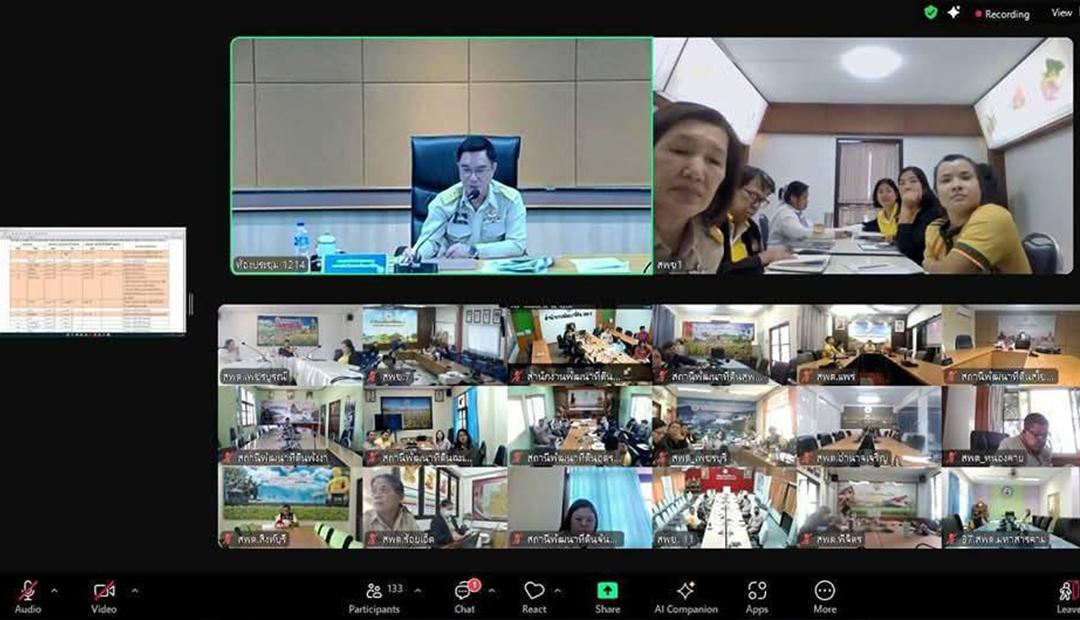Open AI Companion

pos(685,595)
